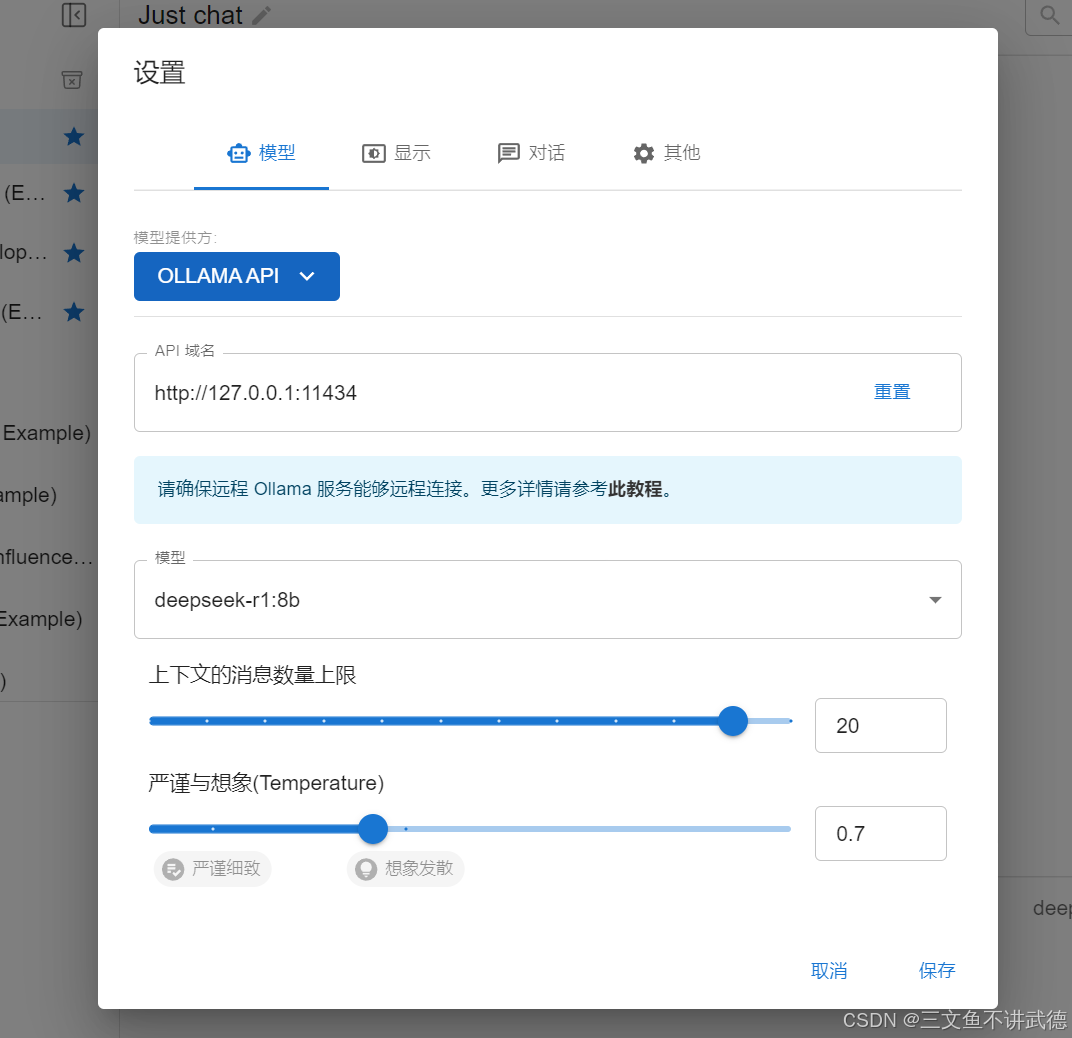
Task: Click the 设置 dialog title
Action: pyautogui.click(x=159, y=72)
